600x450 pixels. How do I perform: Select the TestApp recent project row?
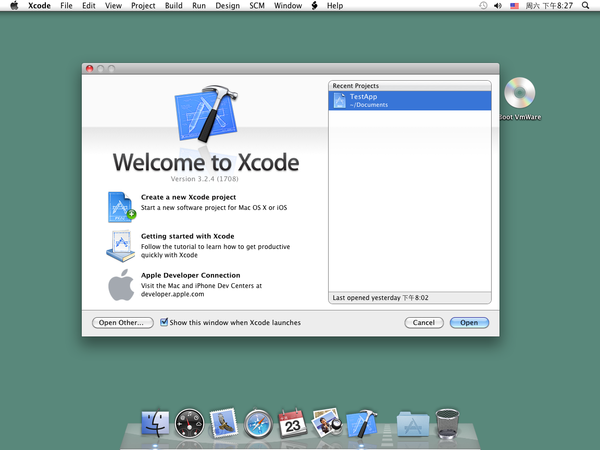tap(409, 101)
